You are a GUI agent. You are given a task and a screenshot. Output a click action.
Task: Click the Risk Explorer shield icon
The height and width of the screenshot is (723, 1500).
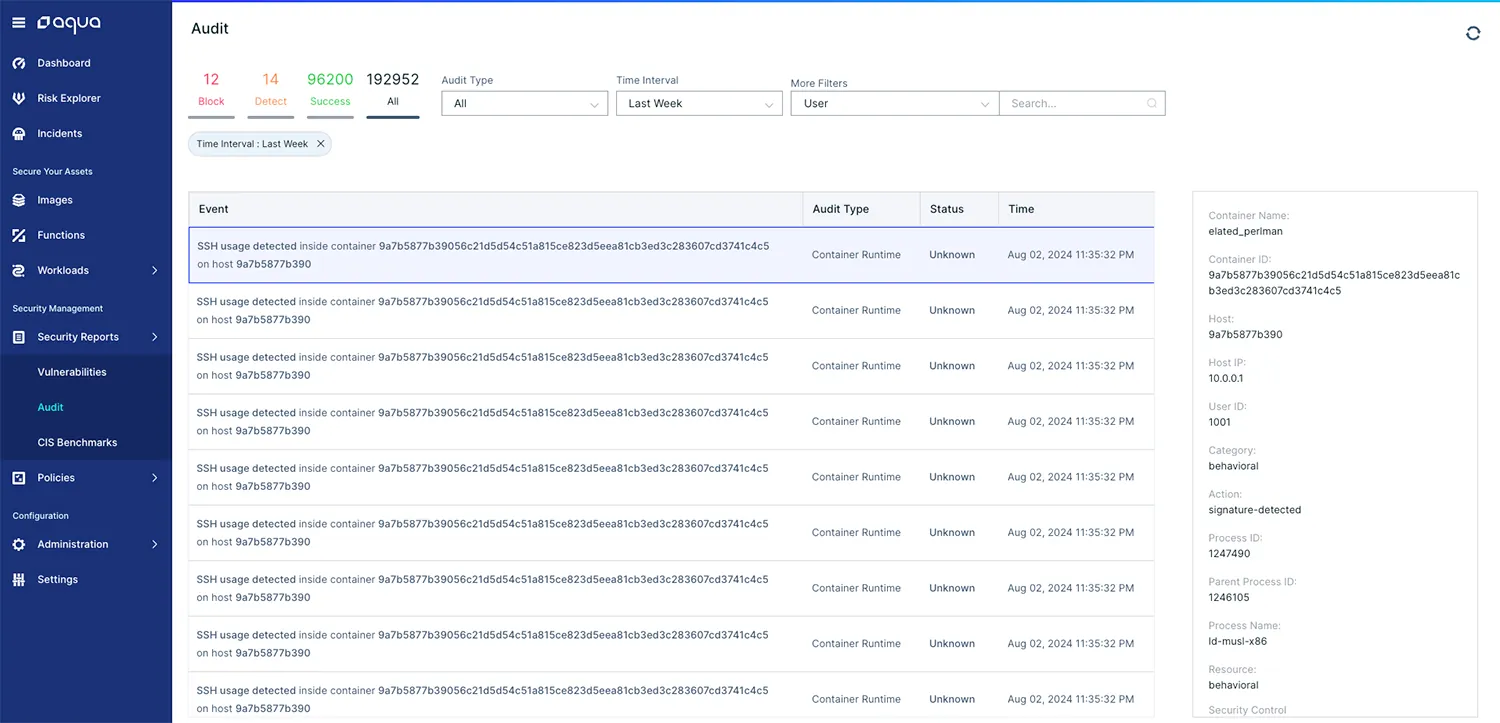[18, 98]
